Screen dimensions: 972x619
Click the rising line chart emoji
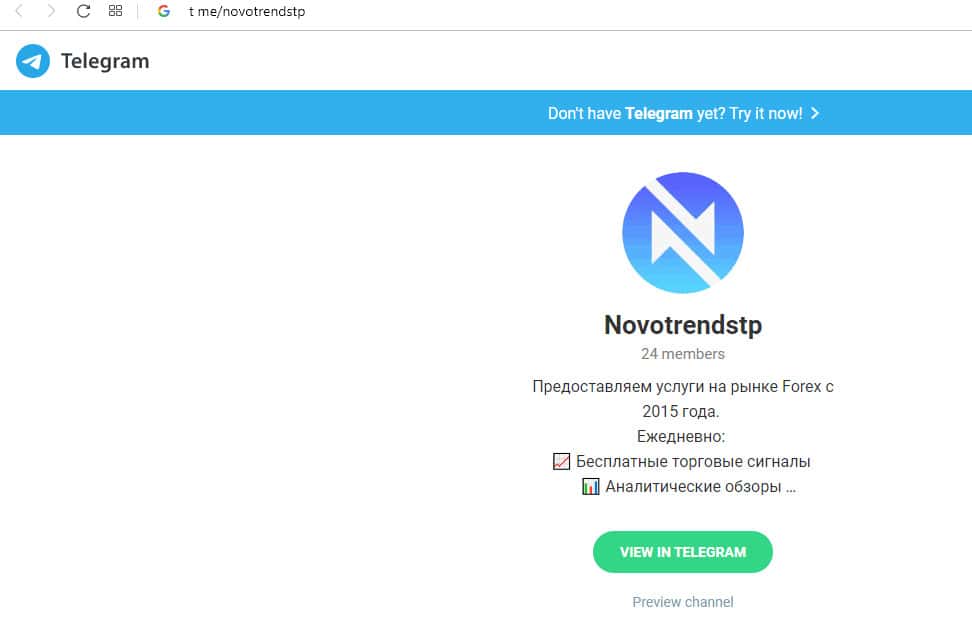pyautogui.click(x=561, y=461)
